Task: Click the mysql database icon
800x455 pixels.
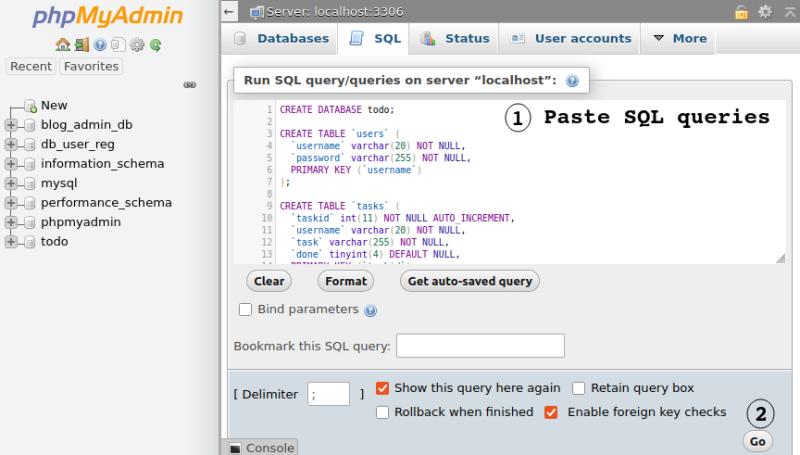Action: 30,183
